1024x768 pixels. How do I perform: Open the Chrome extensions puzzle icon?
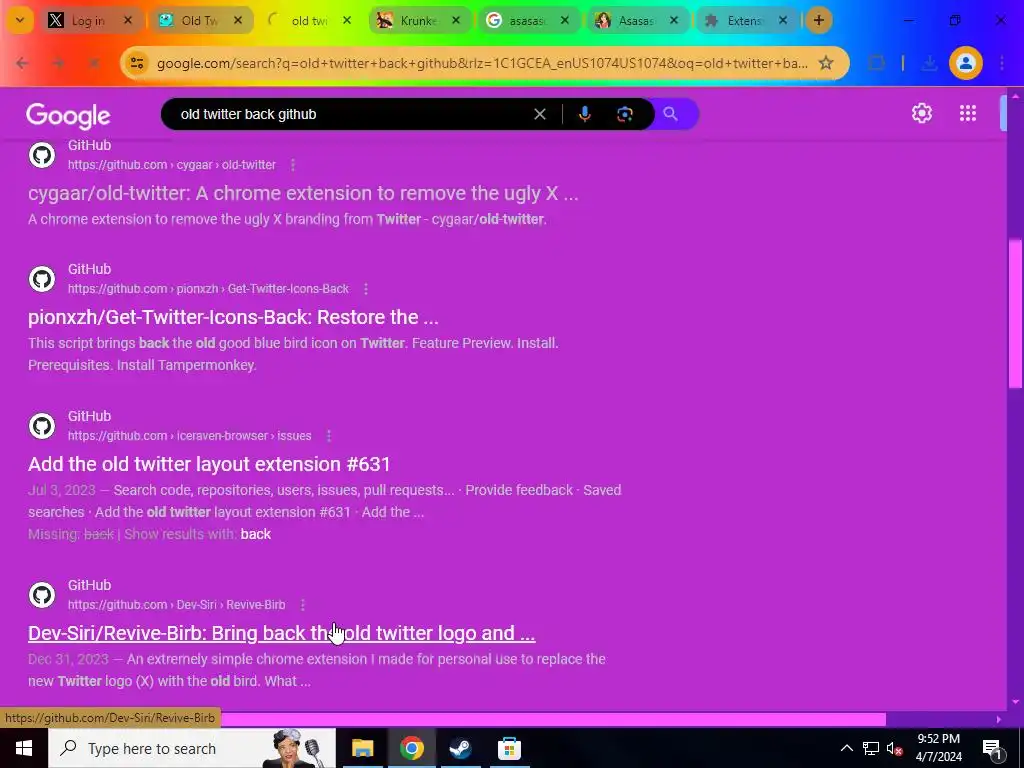tap(876, 63)
